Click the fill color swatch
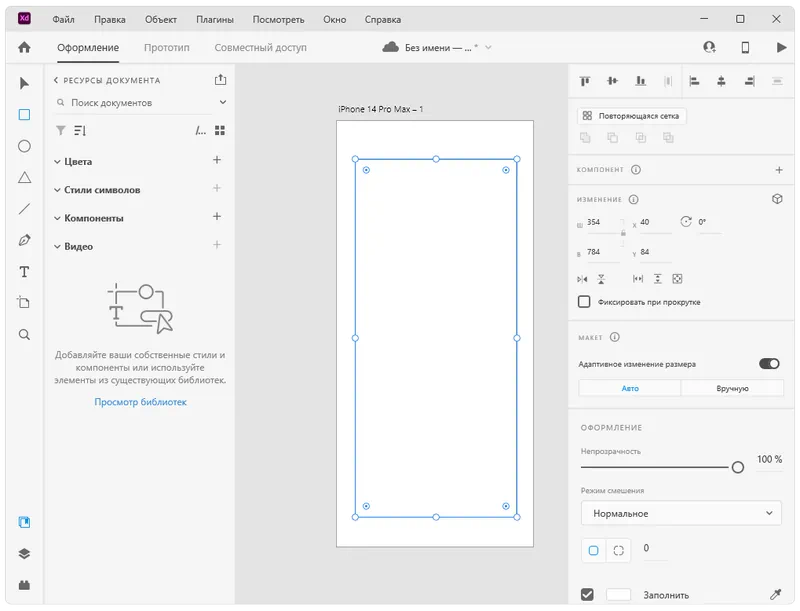800x611 pixels. pyautogui.click(x=618, y=594)
